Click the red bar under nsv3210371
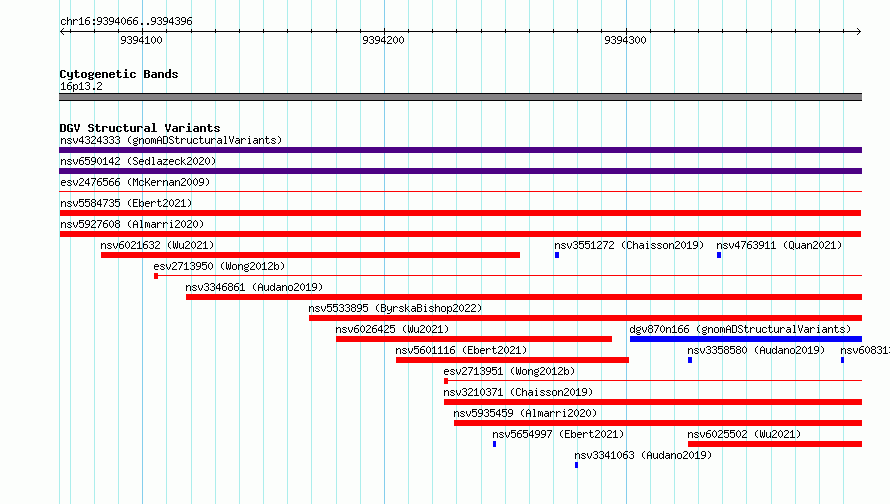This screenshot has height=504, width=890. point(653,402)
